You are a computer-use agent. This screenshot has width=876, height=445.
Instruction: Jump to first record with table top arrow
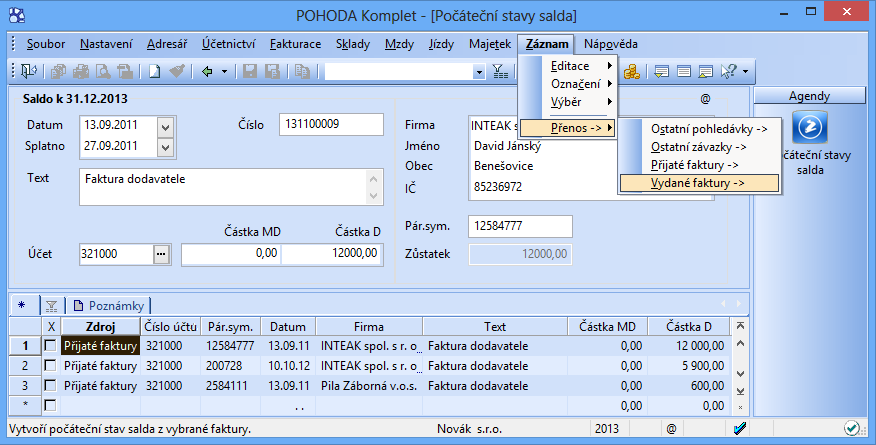tap(740, 326)
